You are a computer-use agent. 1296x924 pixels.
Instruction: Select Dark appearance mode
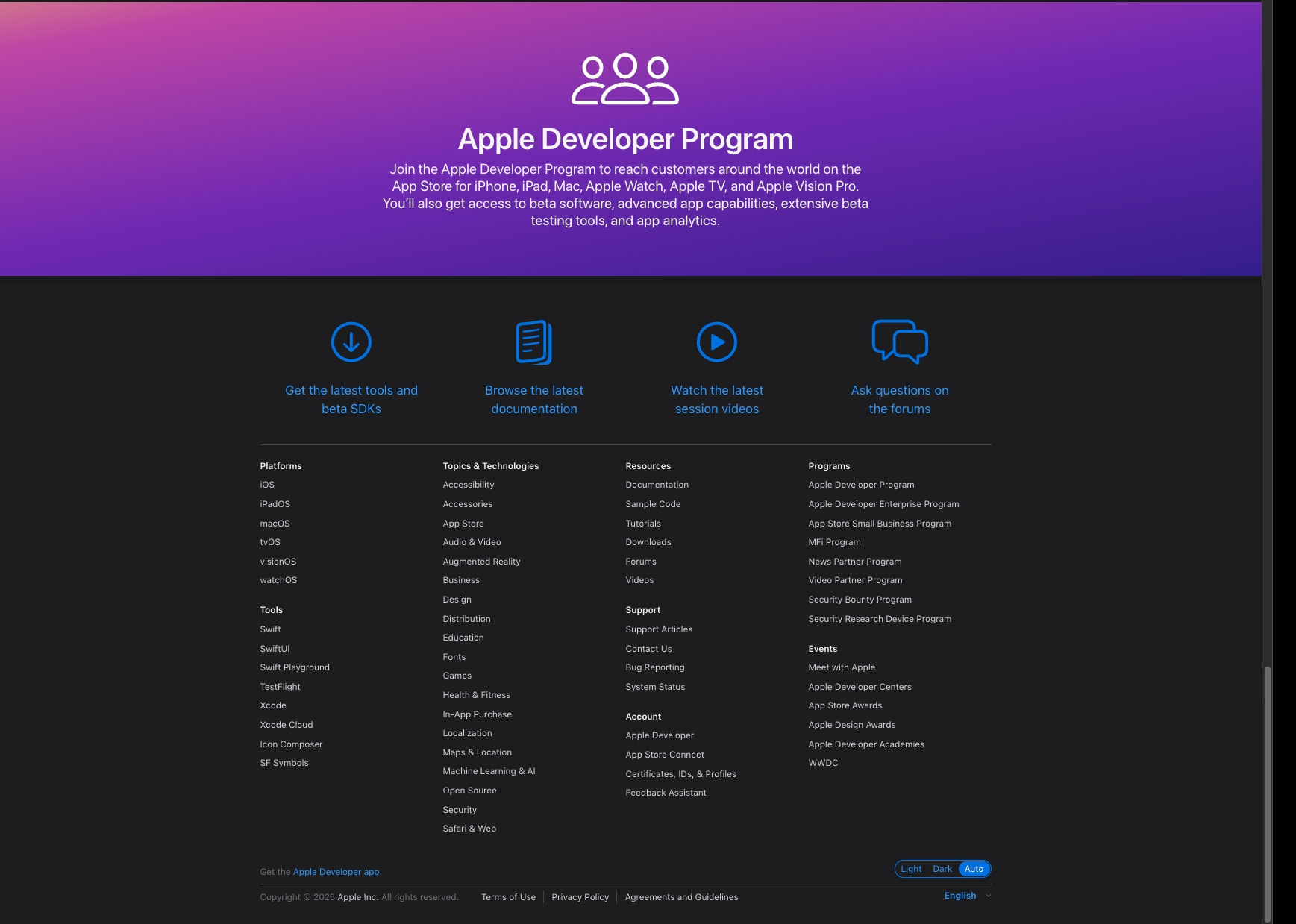tap(942, 869)
